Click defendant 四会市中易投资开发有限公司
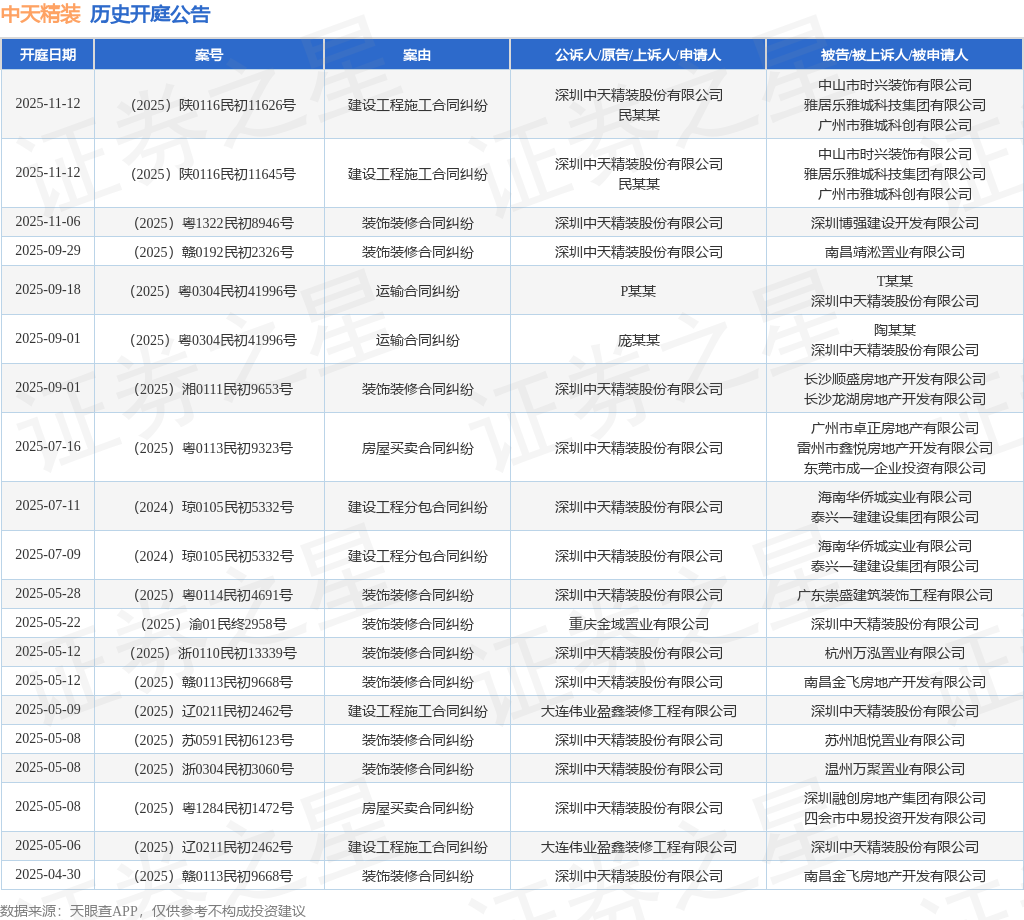This screenshot has width=1024, height=920. click(x=895, y=818)
